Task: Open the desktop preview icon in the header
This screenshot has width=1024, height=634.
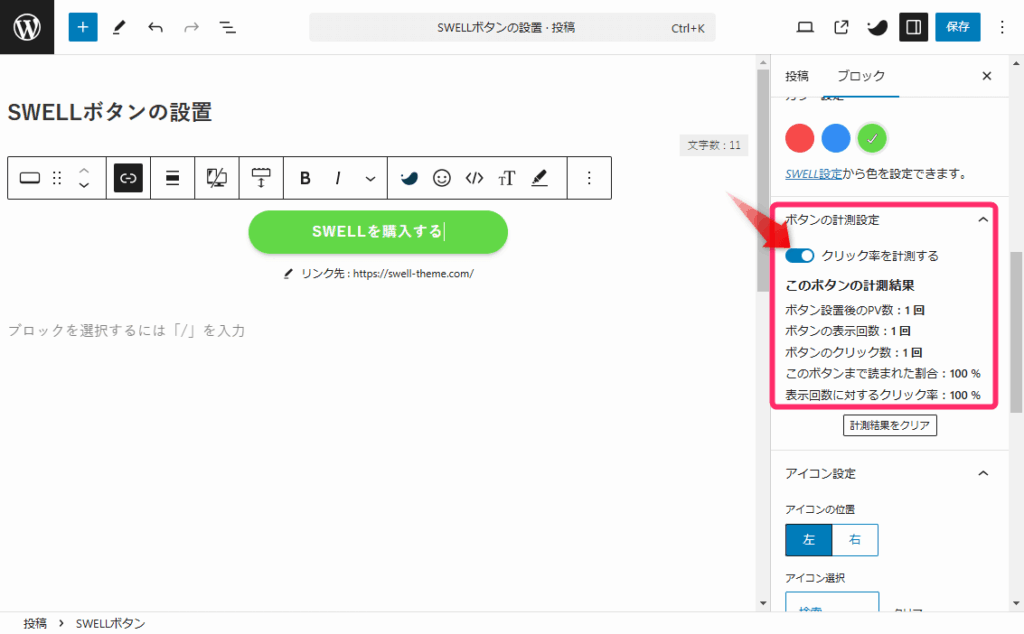Action: point(804,27)
